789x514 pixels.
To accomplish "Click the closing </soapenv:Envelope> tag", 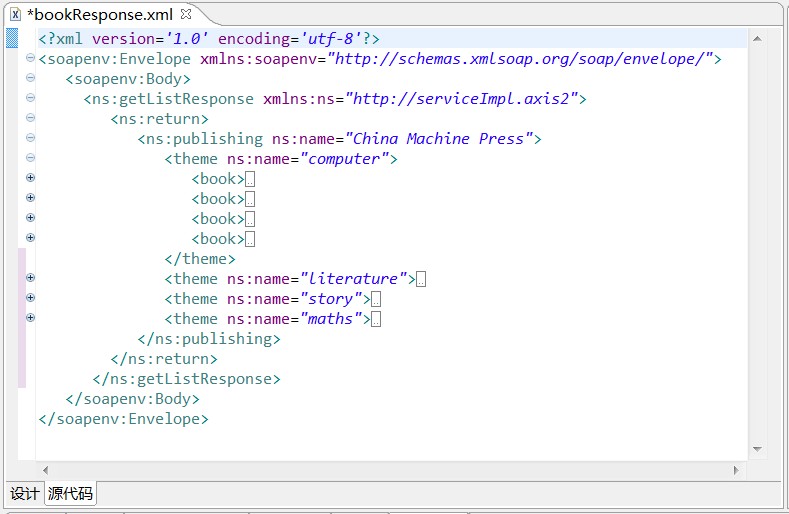I will (x=123, y=419).
